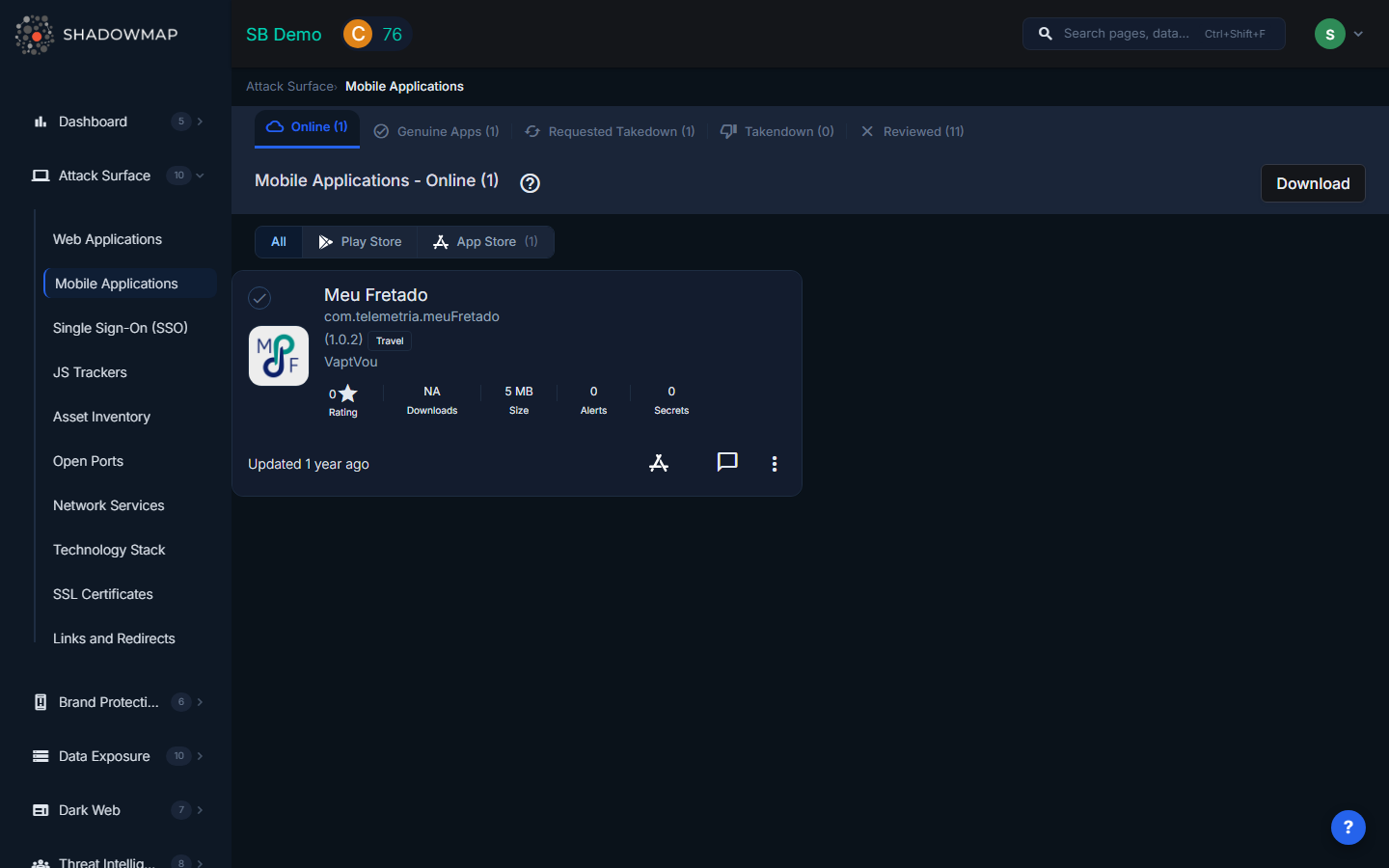
Task: Toggle selection checkmark on Meu Fretado card
Action: (259, 298)
